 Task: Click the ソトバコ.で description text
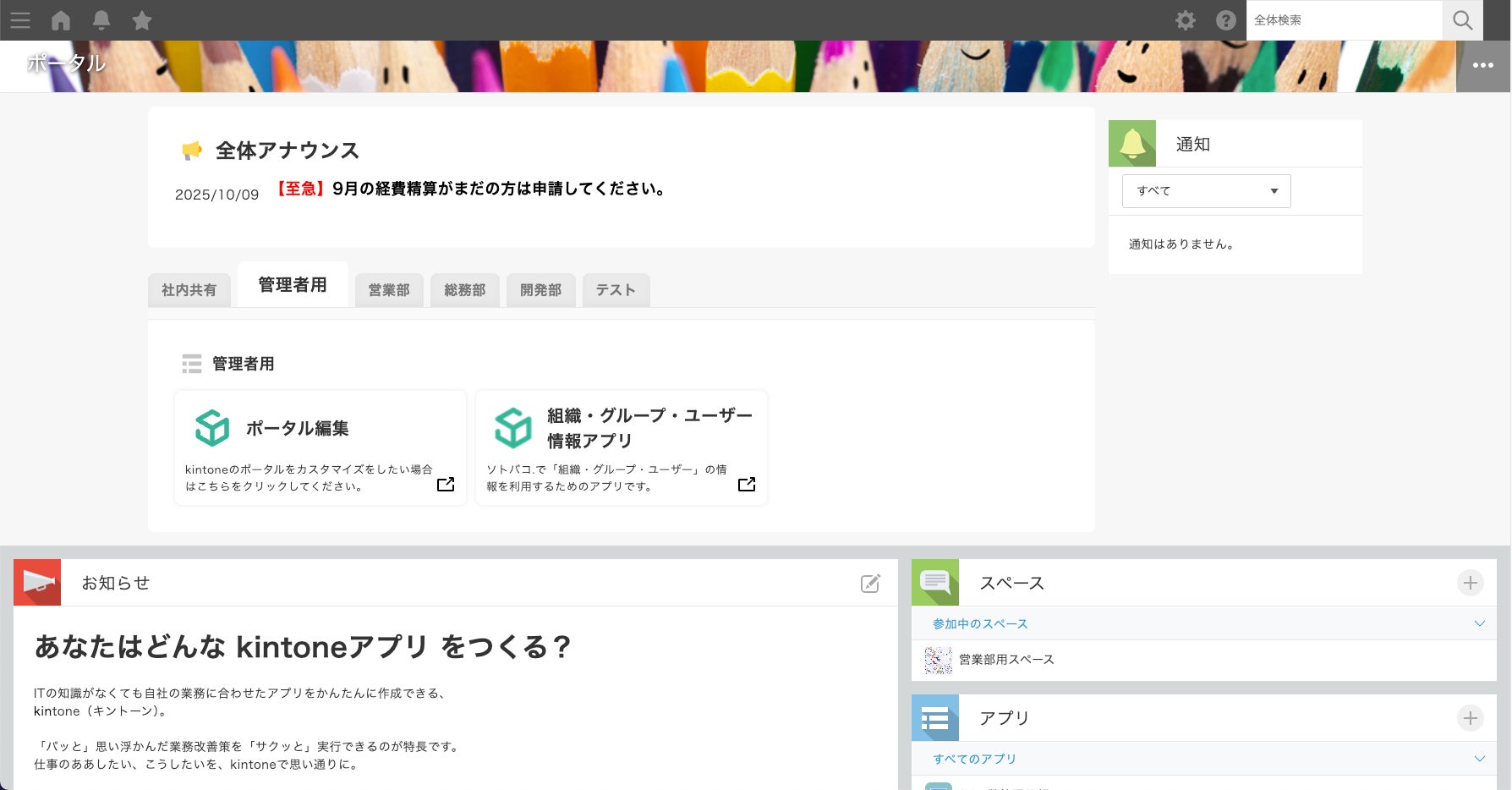tap(606, 478)
